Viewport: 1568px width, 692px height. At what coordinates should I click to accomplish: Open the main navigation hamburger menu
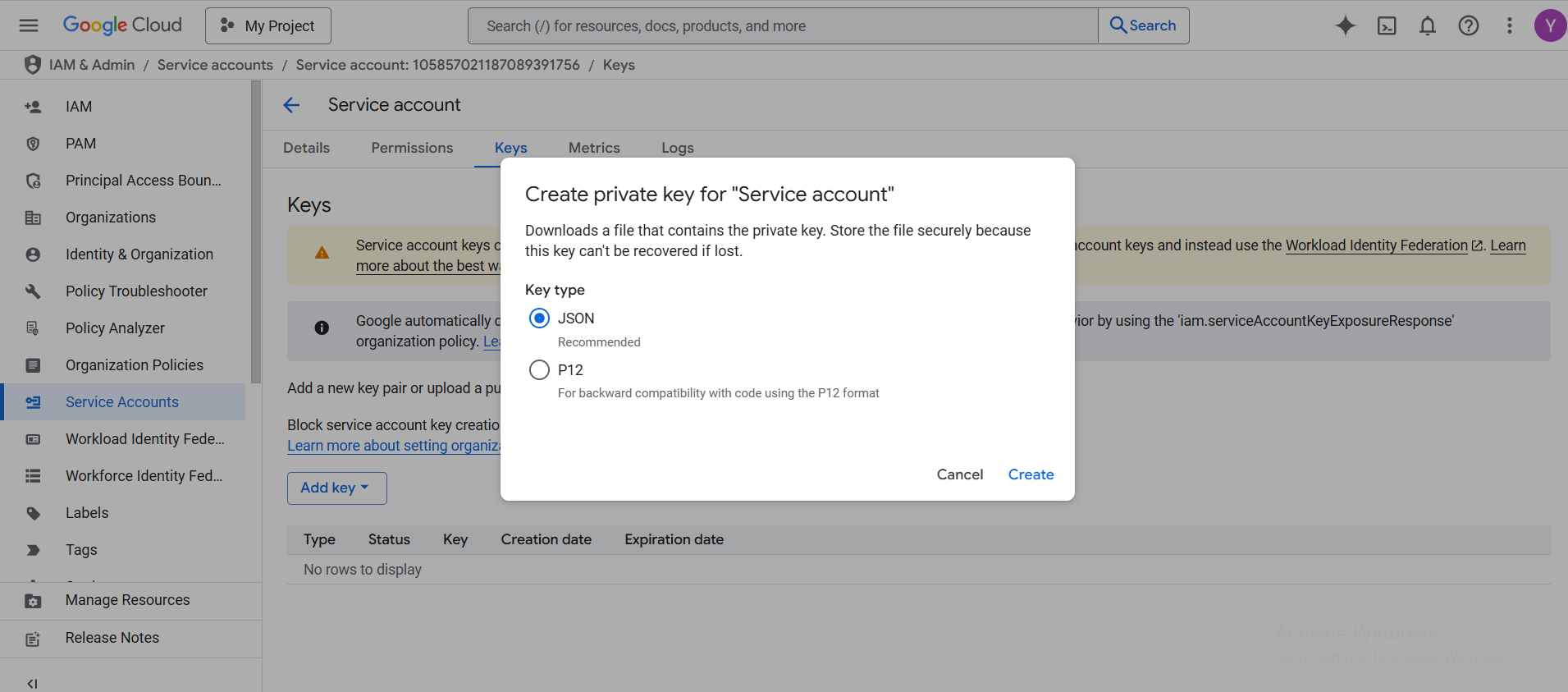[x=29, y=25]
